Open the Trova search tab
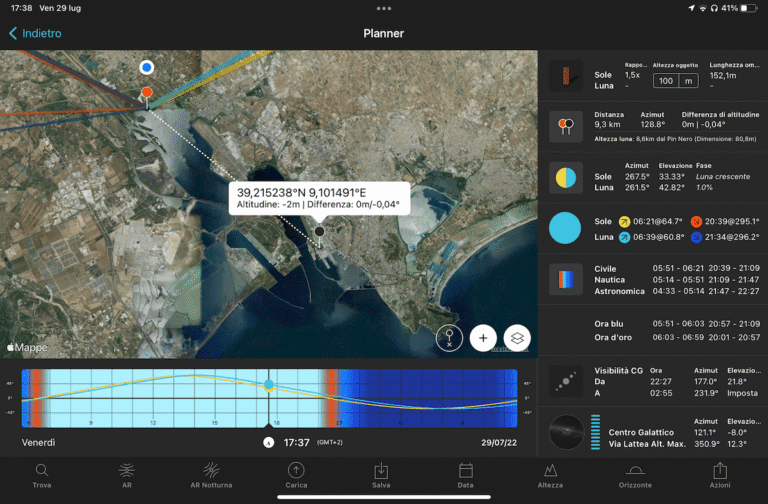768x504 pixels. 42,476
